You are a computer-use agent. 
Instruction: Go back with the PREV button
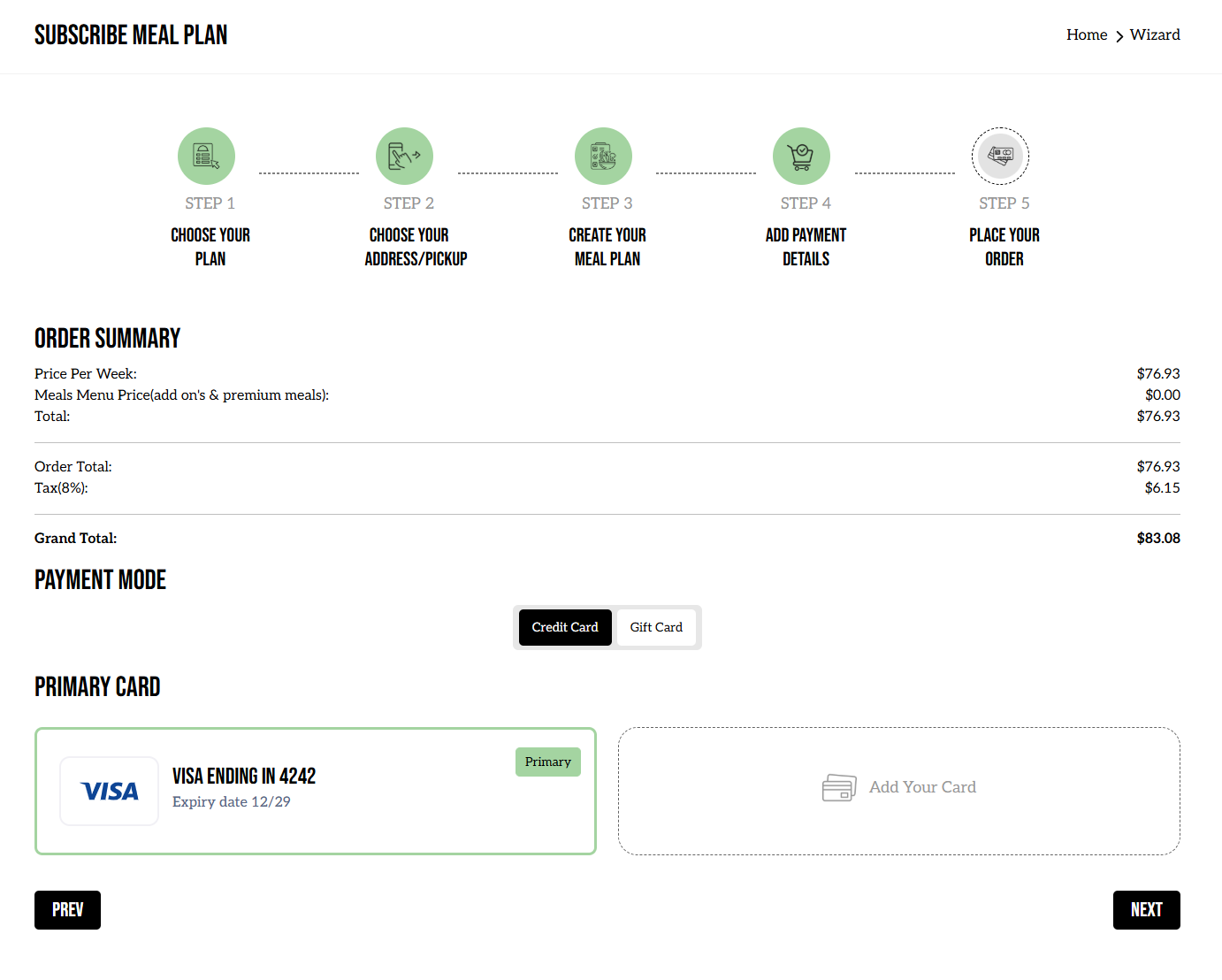67,910
